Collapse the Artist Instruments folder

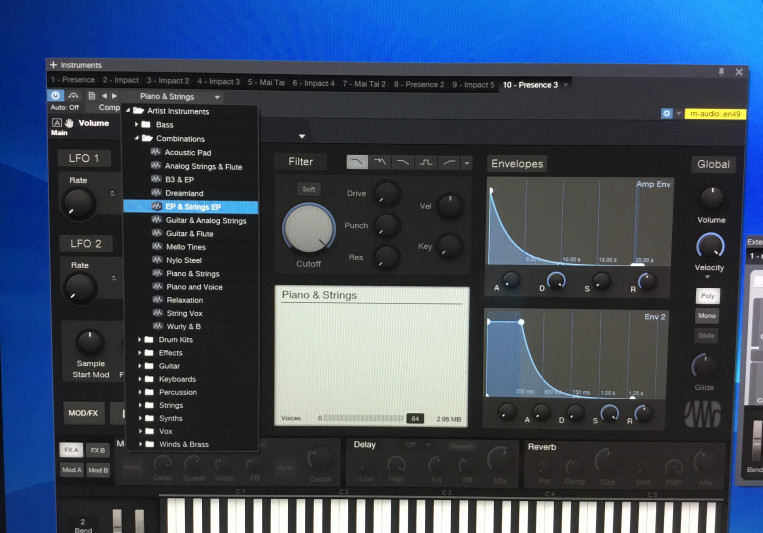pyautogui.click(x=128, y=110)
